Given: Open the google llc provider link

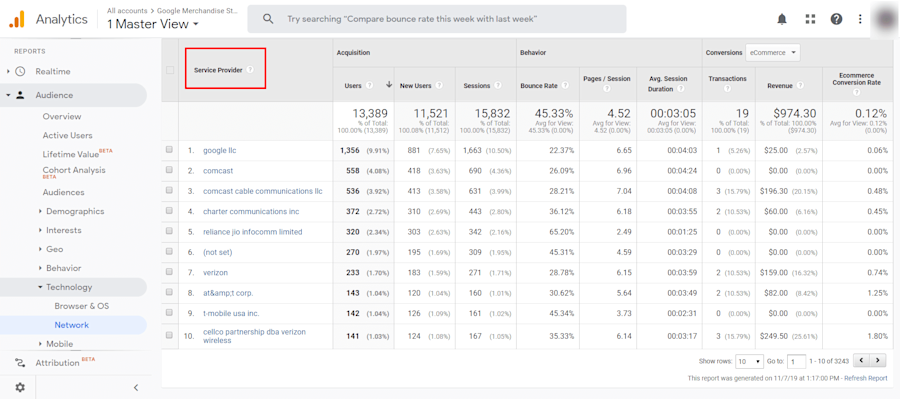Looking at the screenshot, I should coord(219,150).
